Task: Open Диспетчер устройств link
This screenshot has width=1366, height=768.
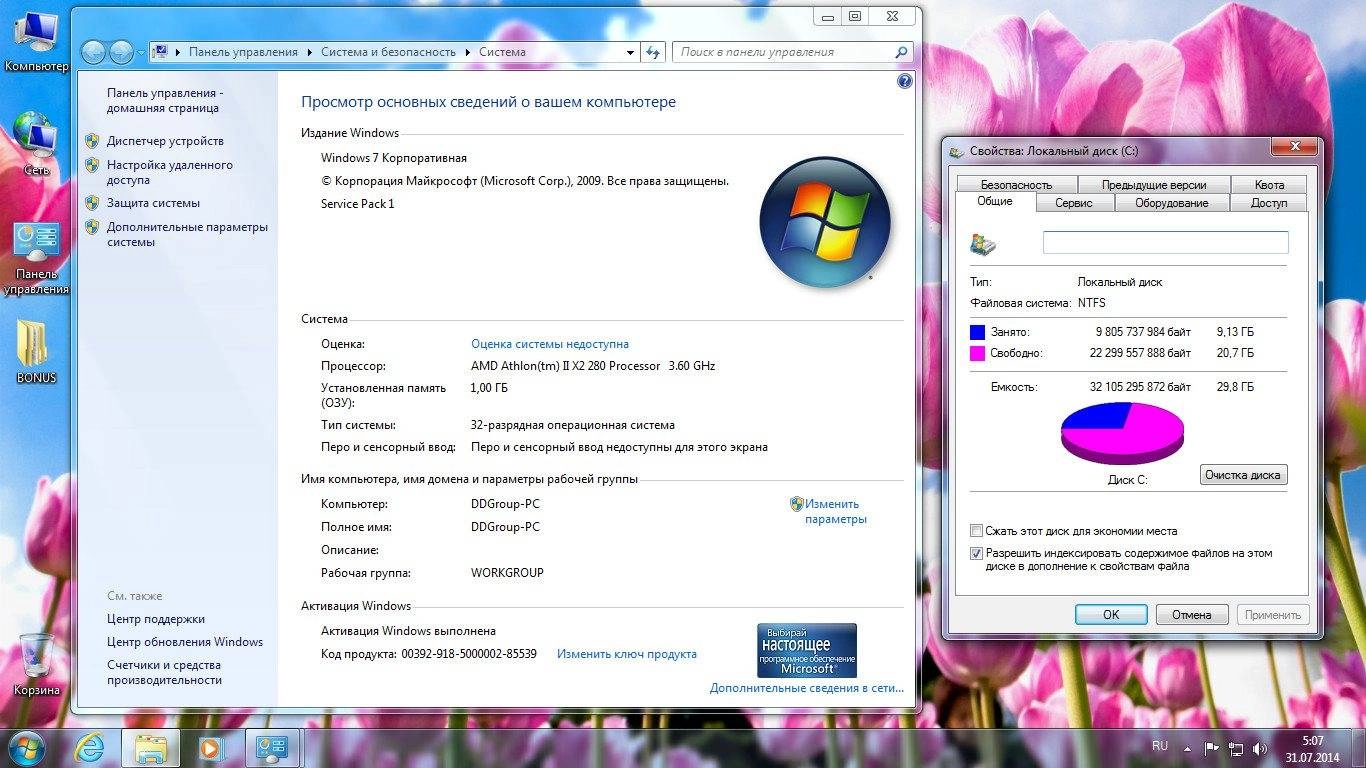Action: pos(165,141)
